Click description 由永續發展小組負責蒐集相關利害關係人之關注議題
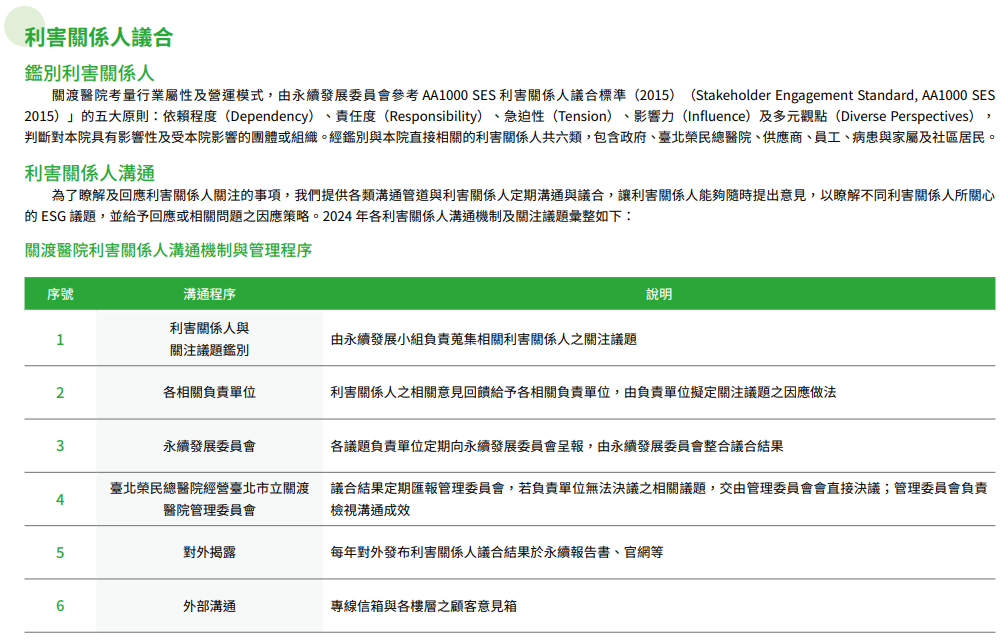Viewport: 1003px width, 641px height. point(484,339)
